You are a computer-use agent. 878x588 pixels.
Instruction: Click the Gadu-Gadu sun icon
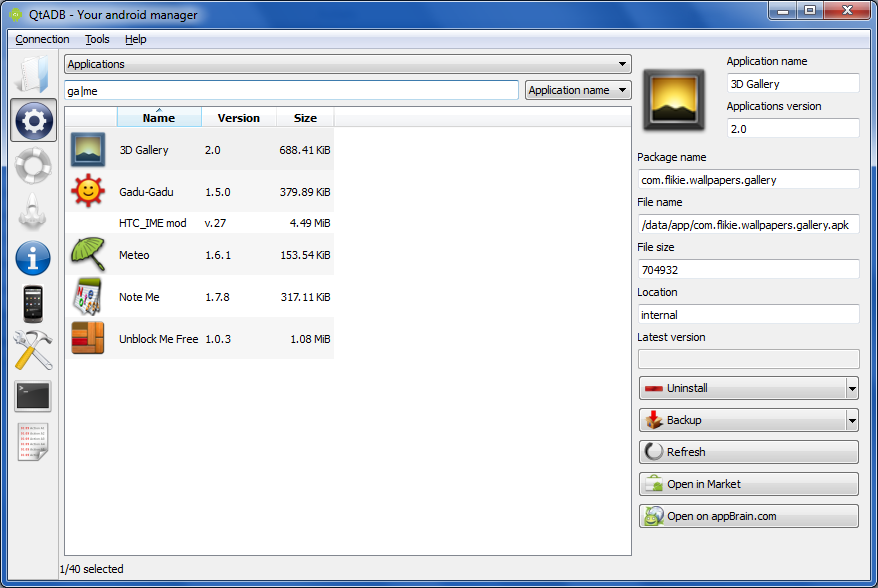coord(88,192)
